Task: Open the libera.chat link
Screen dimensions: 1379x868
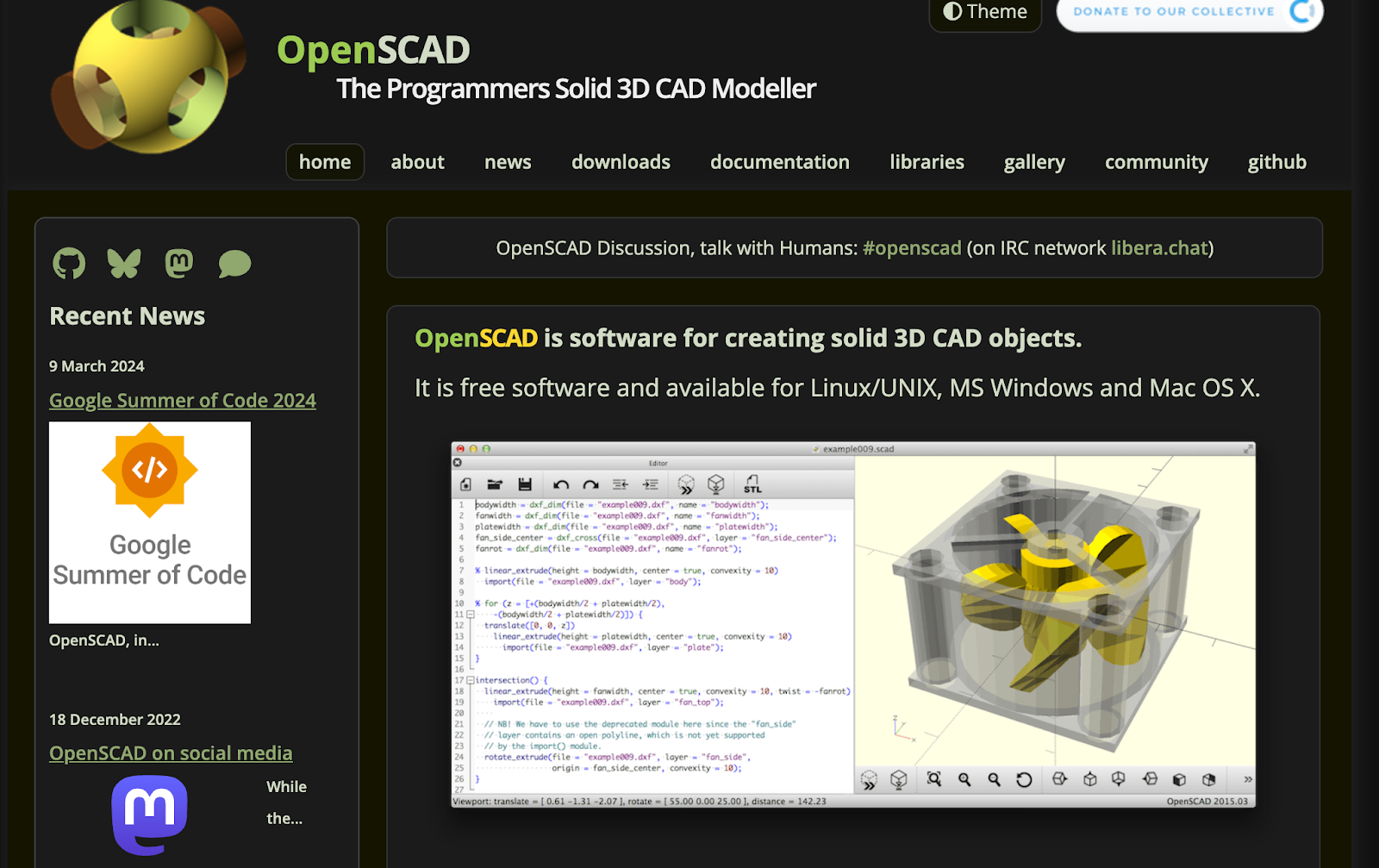Action: (1159, 248)
